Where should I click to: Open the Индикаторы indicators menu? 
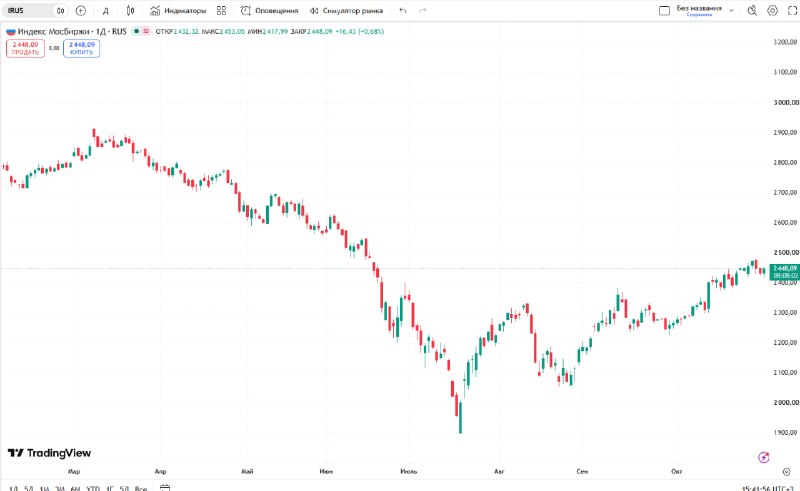click(x=178, y=10)
